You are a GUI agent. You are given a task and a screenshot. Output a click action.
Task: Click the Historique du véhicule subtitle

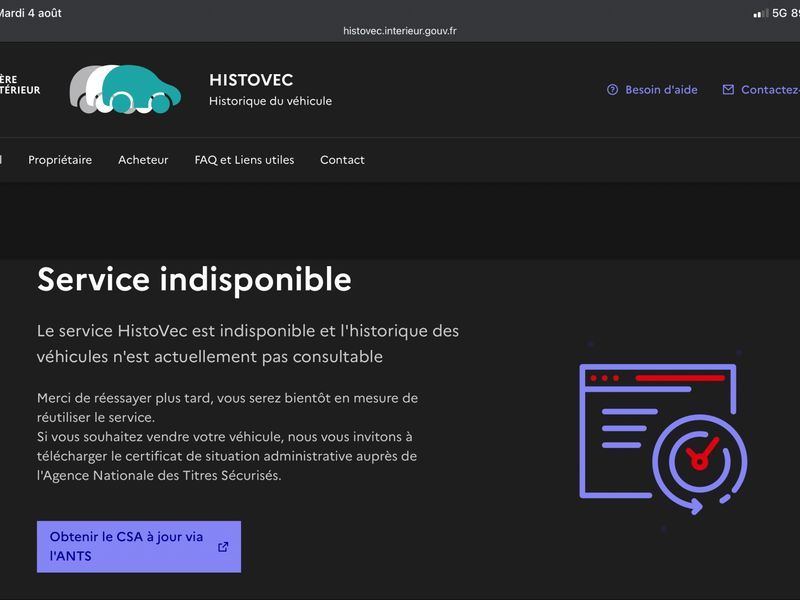270,101
